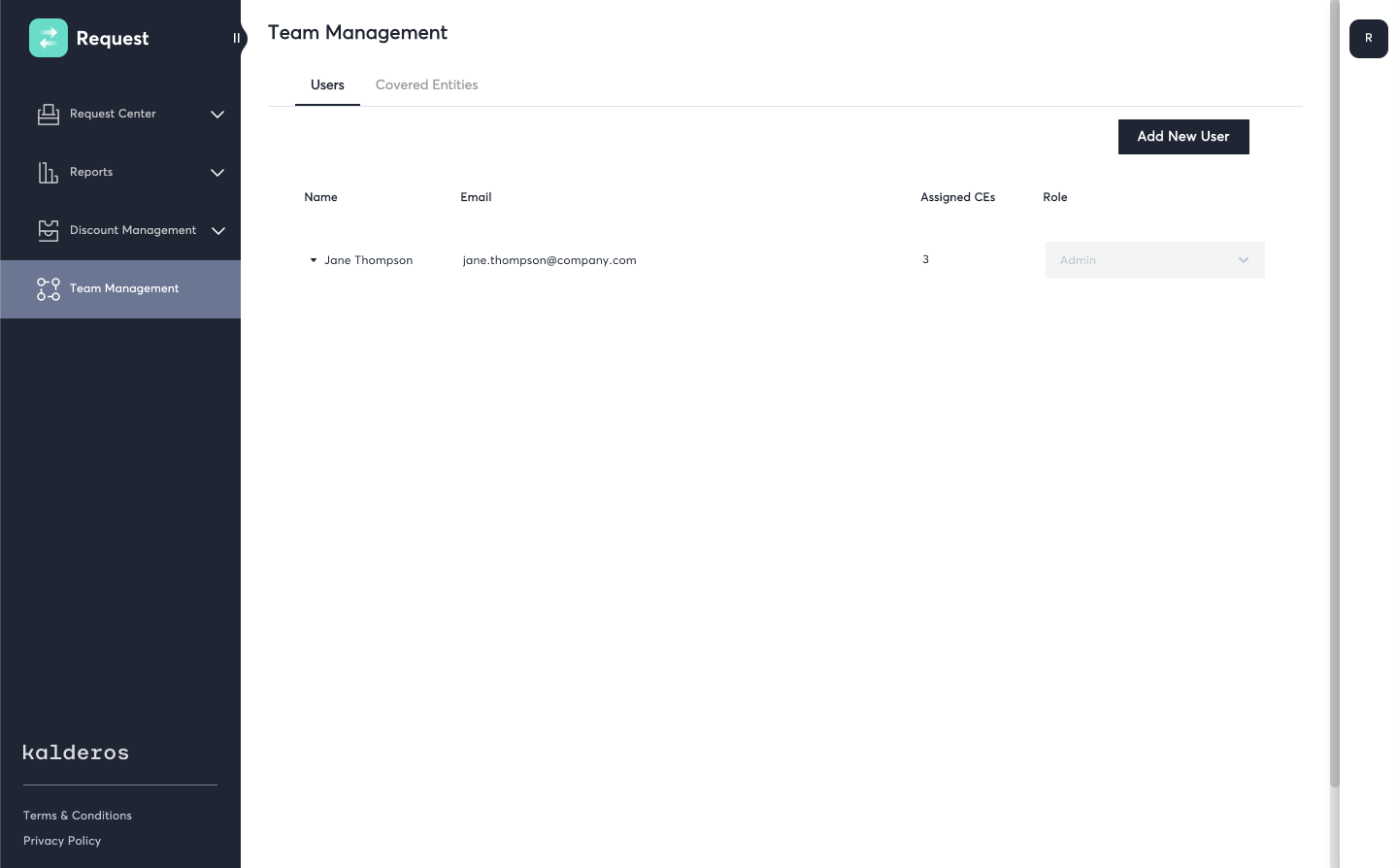
Task: Click the Request Center printer icon
Action: pos(49,115)
